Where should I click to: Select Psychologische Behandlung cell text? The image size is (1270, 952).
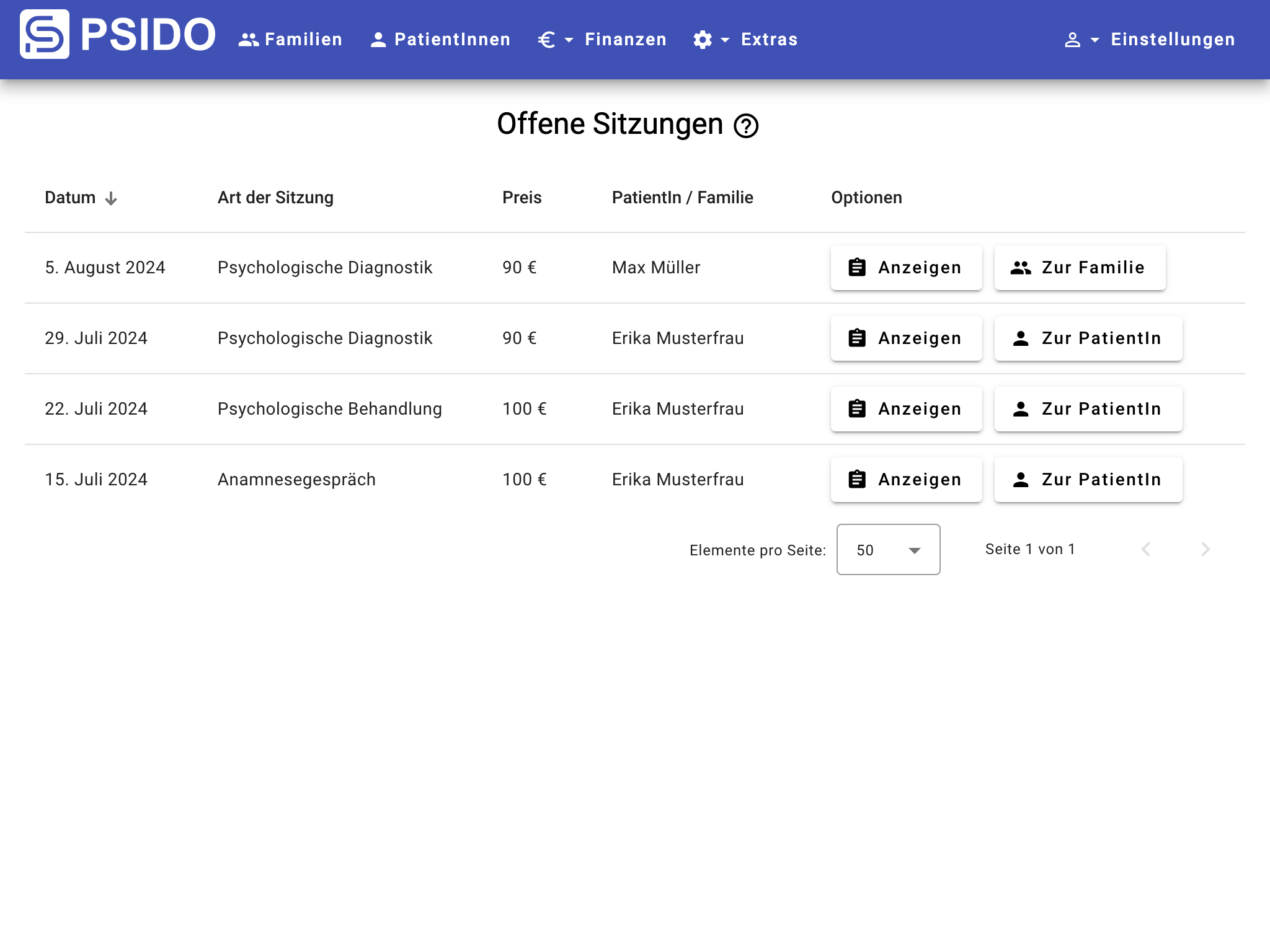click(330, 409)
